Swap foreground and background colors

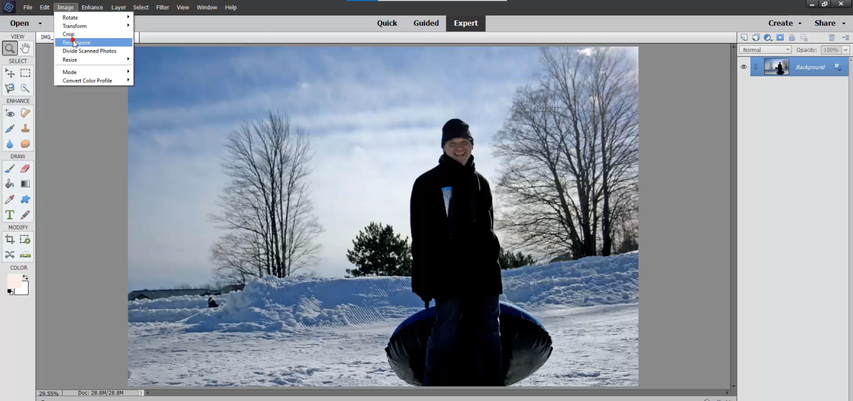[x=25, y=277]
